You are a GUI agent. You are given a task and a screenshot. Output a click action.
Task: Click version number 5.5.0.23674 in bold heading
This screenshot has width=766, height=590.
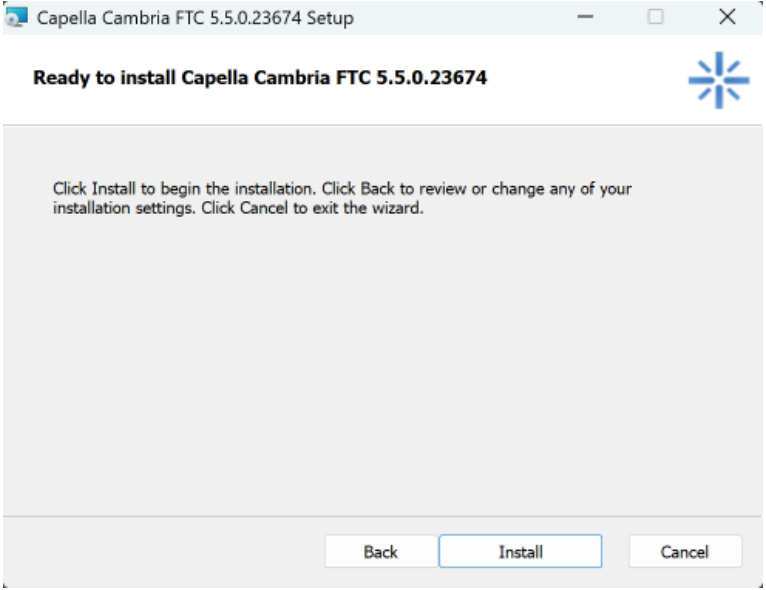tap(431, 78)
